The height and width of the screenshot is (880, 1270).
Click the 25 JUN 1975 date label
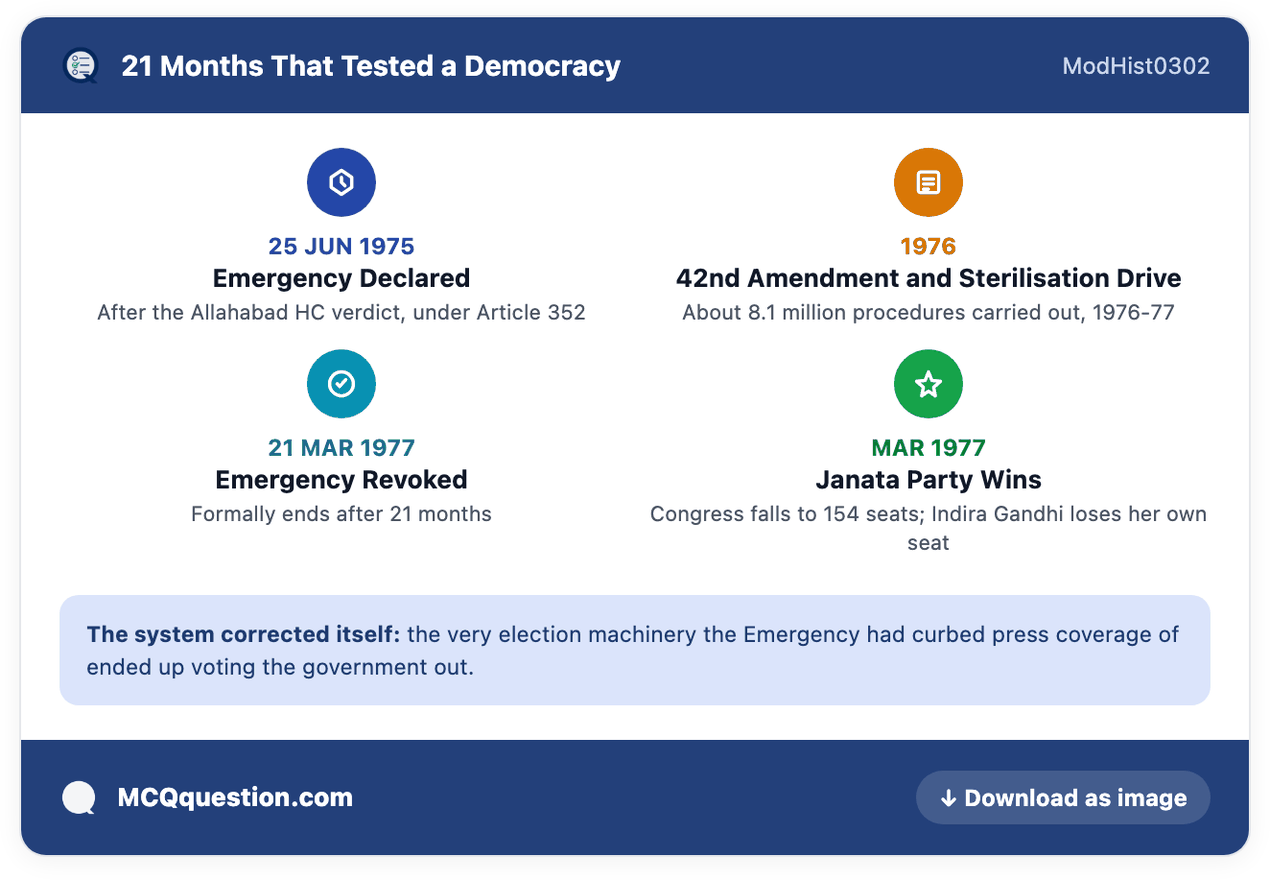point(341,246)
